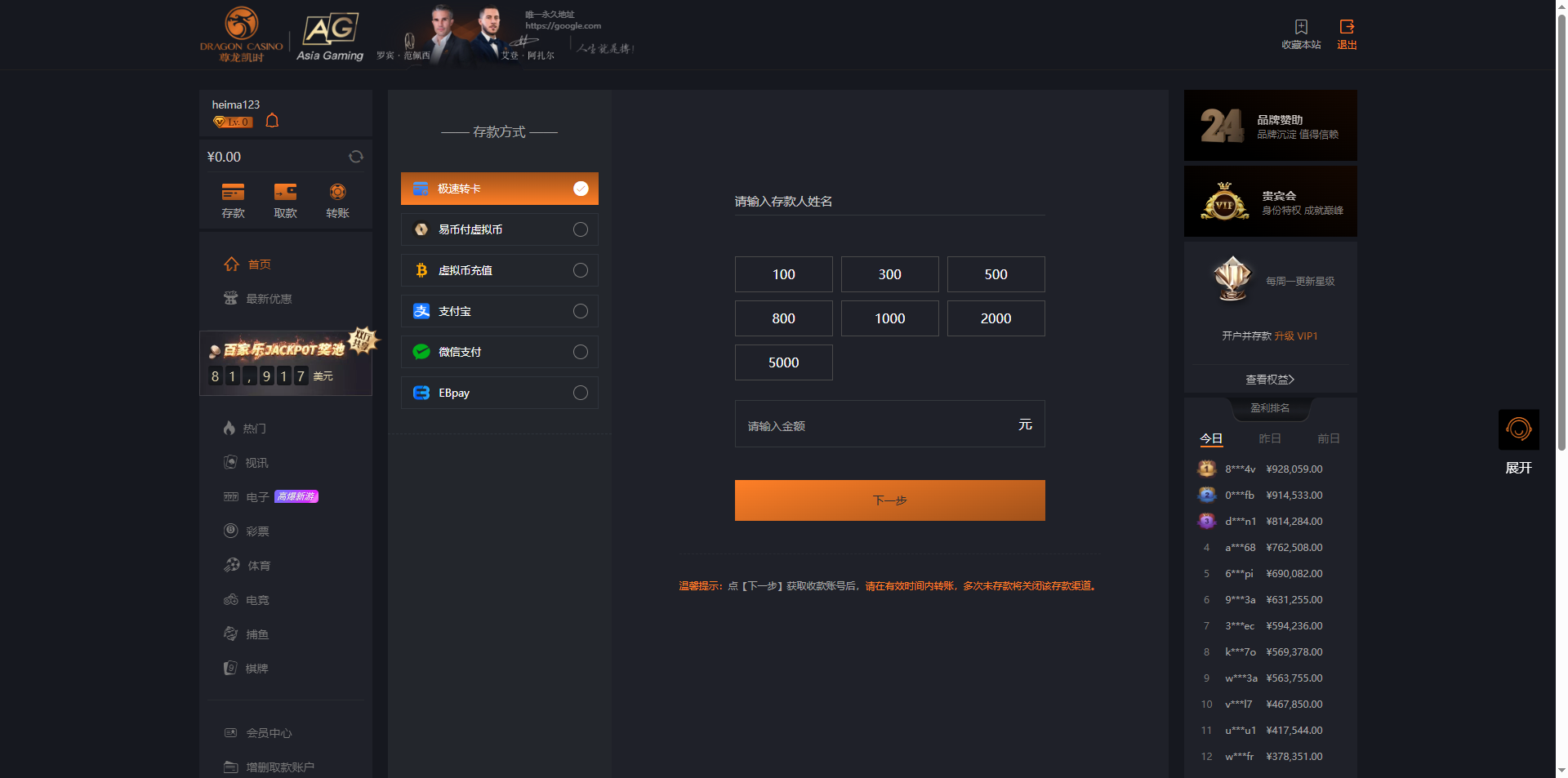Select the 支付宝 payment radio option
The width and height of the screenshot is (1568, 778).
coord(580,311)
